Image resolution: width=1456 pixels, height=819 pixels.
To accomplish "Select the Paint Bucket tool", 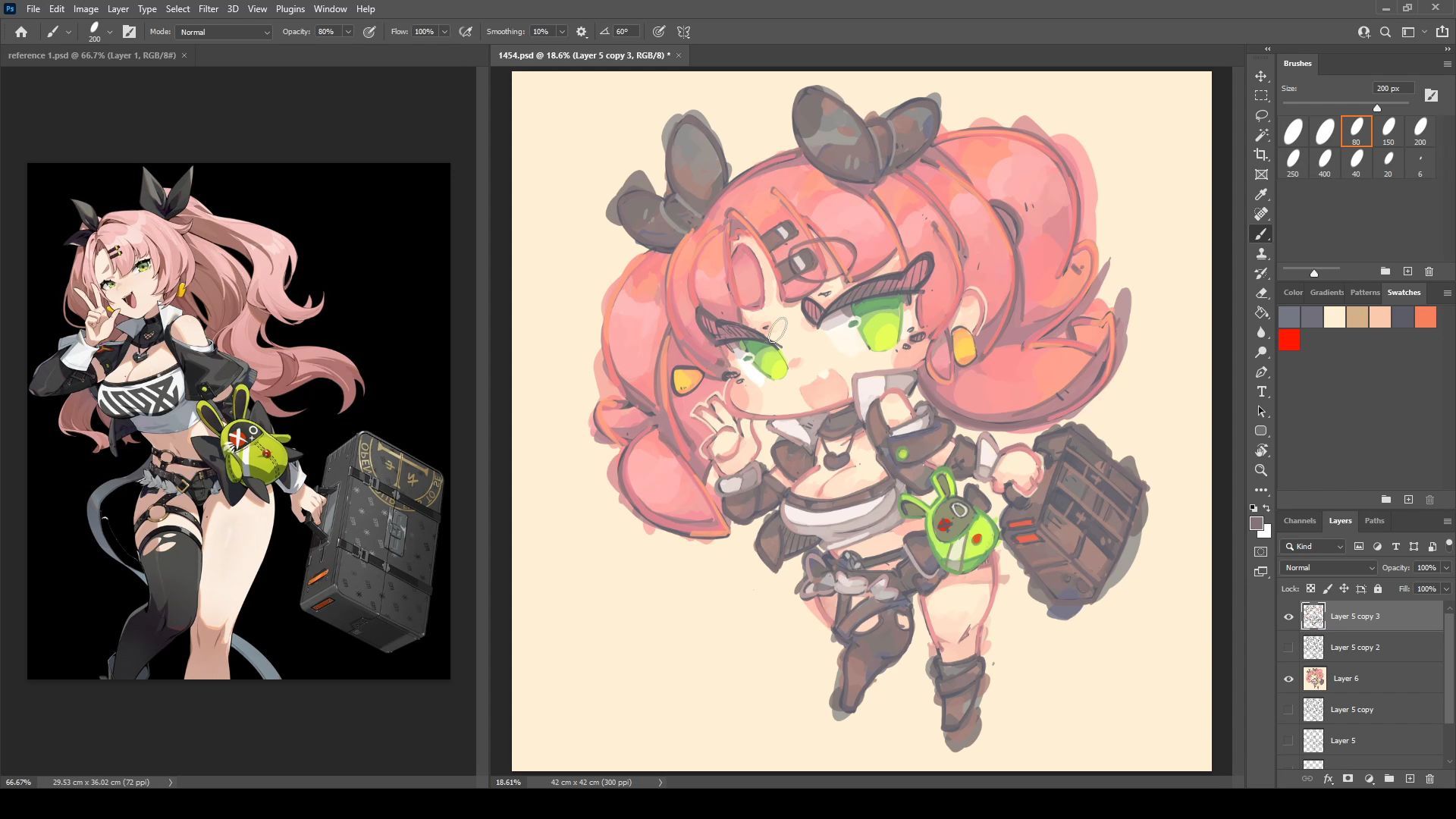I will (x=1261, y=313).
